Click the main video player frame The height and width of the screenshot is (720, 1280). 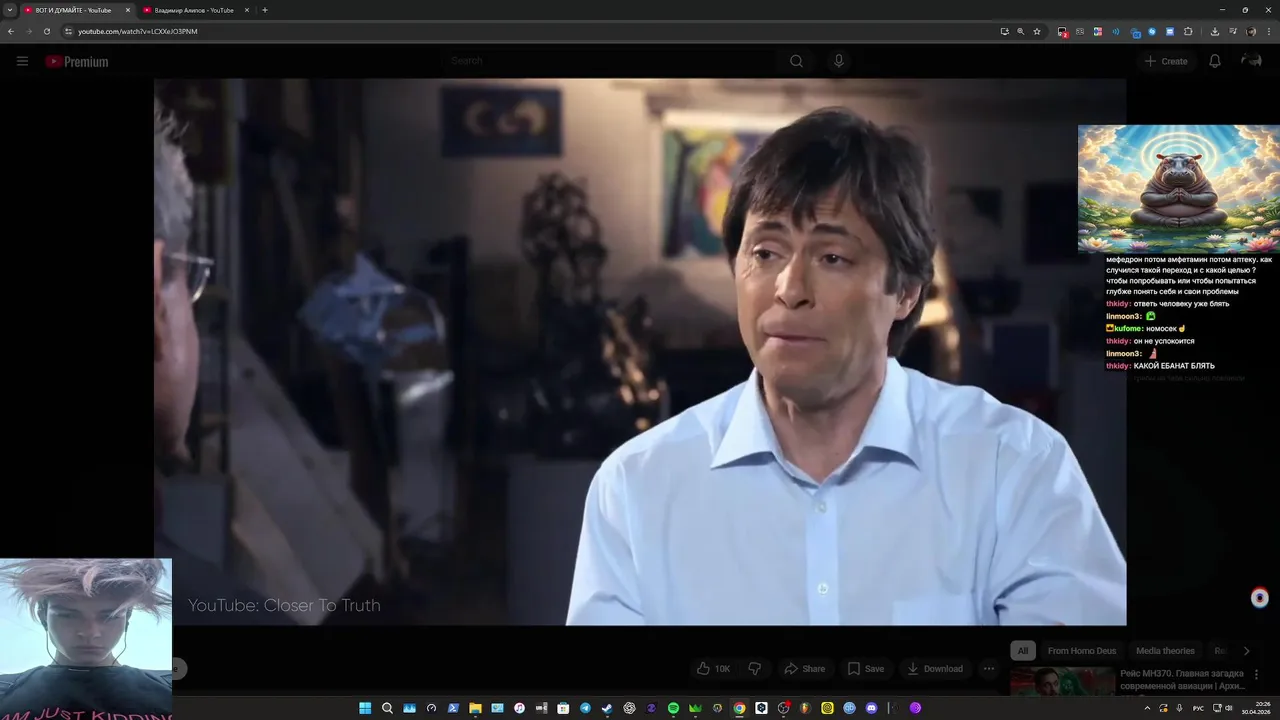coord(640,352)
